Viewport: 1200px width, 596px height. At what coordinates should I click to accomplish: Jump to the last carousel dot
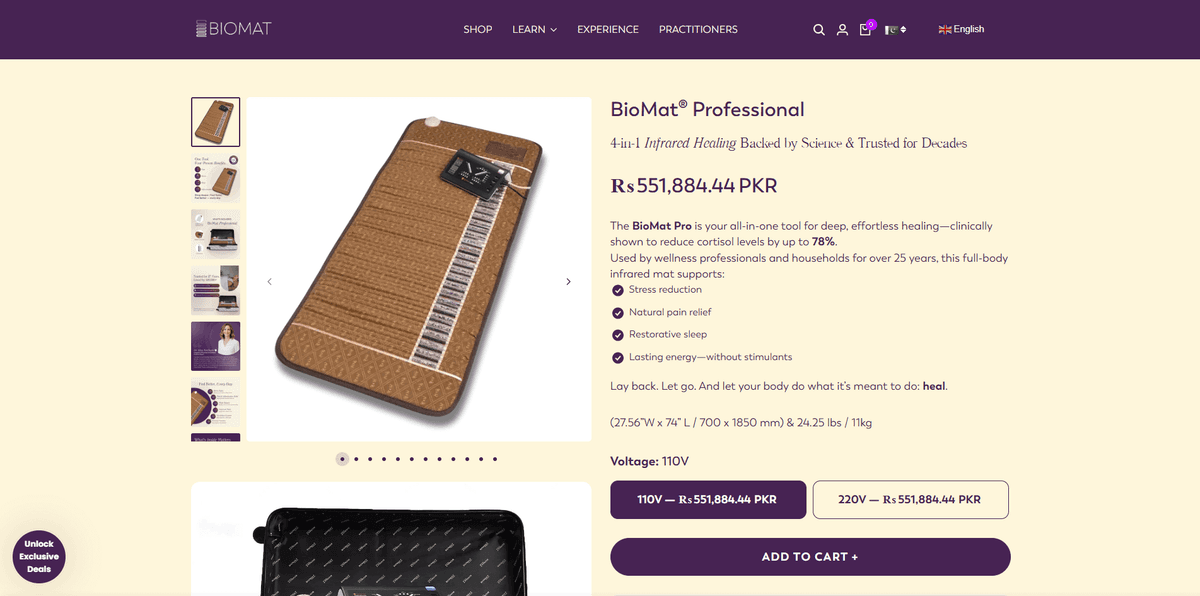point(495,459)
